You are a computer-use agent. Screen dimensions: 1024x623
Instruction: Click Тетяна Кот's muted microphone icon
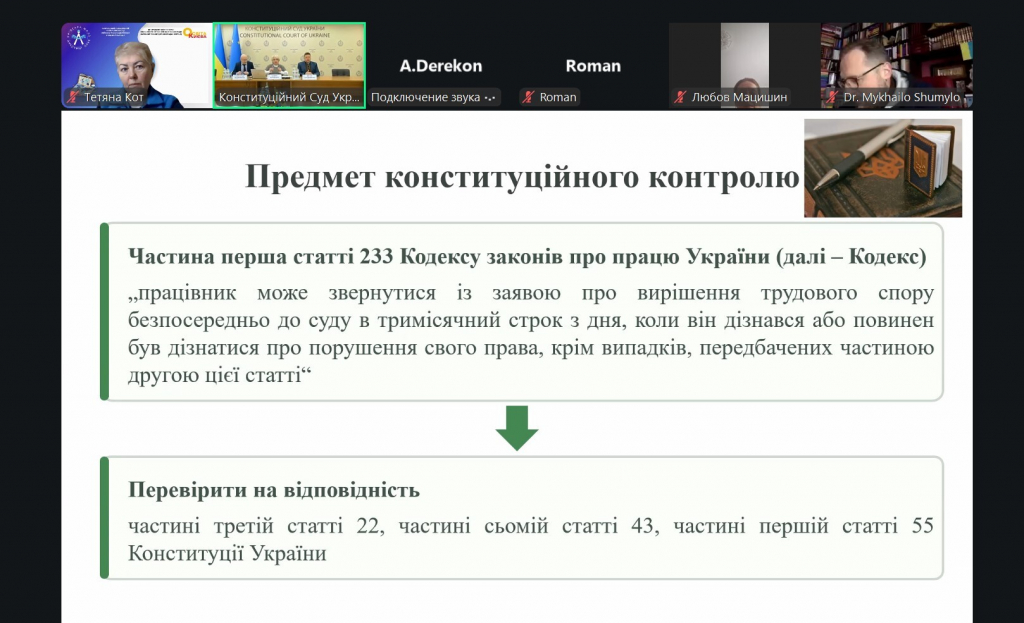[x=73, y=97]
